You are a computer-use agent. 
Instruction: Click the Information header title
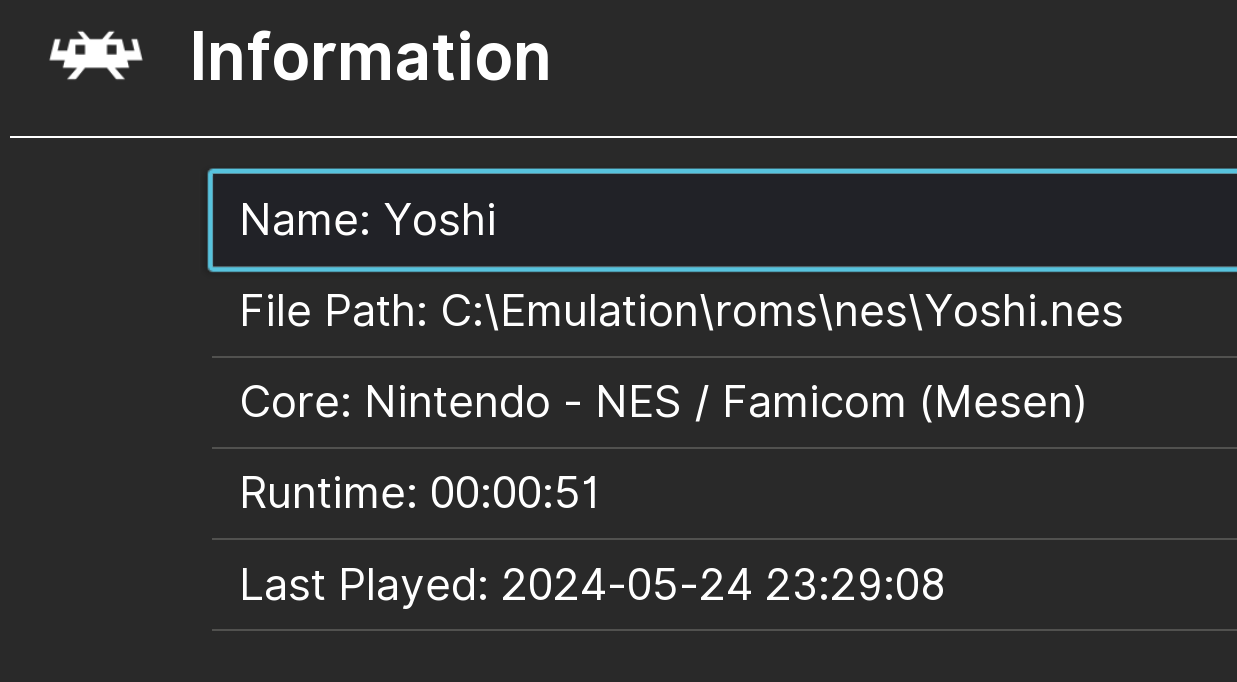pyautogui.click(x=370, y=57)
